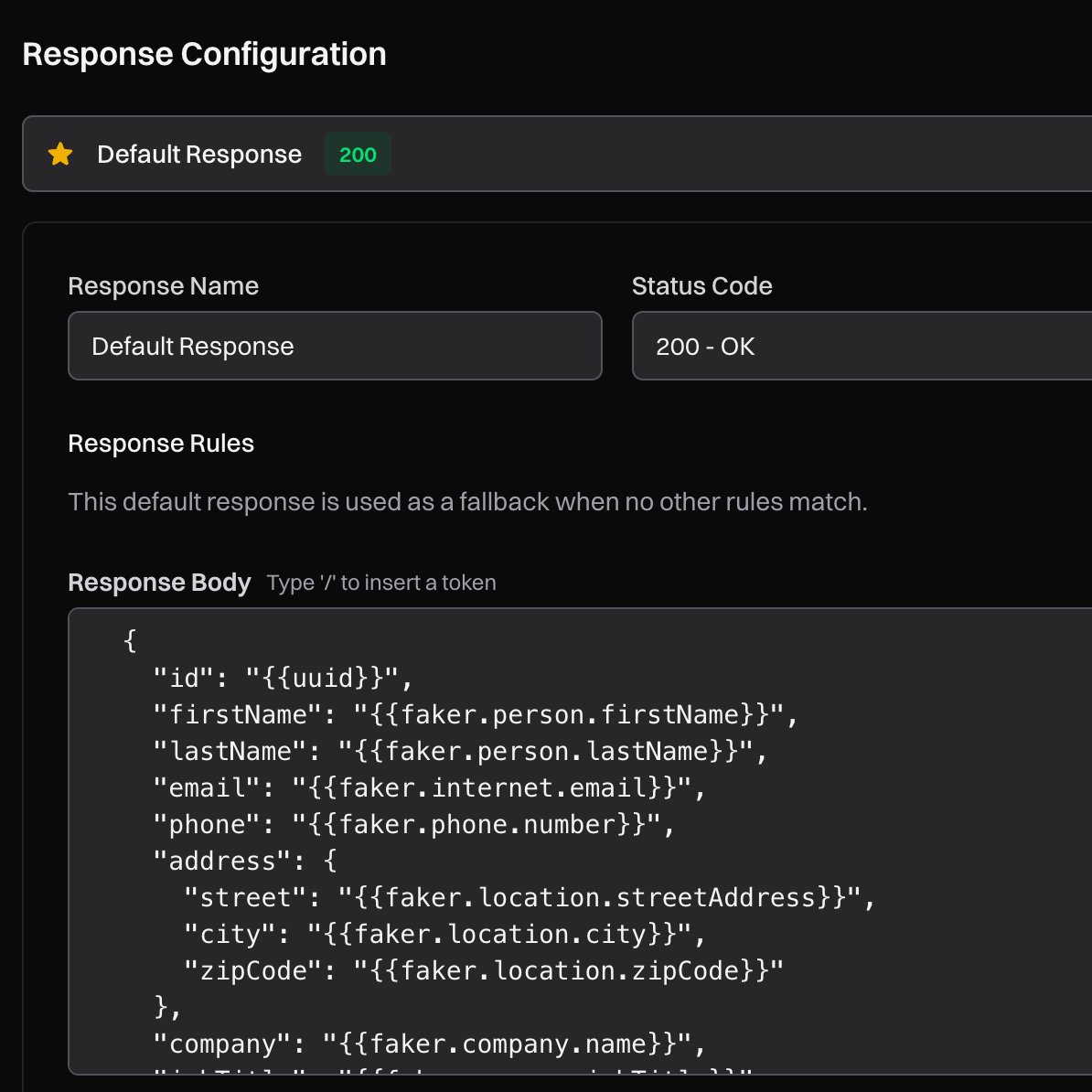Click the opening brace on first body line
The height and width of the screenshot is (1092, 1092).
coord(130,641)
